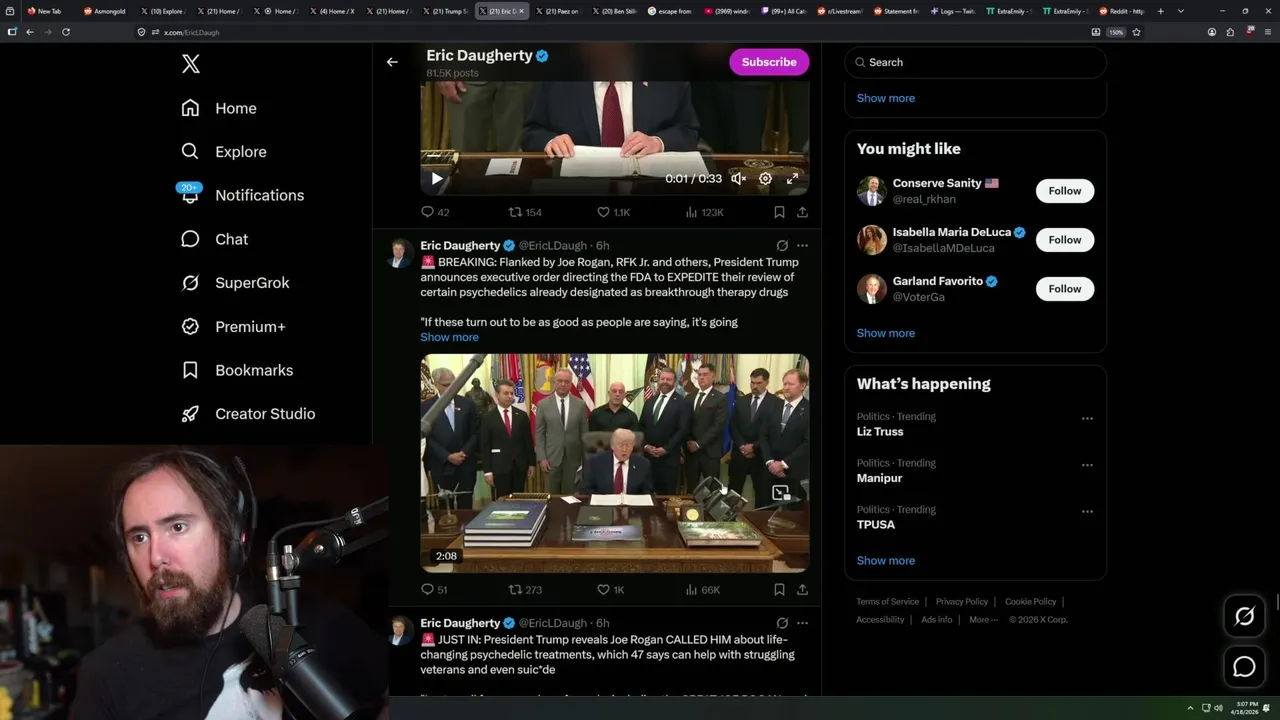
Task: Bookmark the BREAKING psychedelics post
Action: click(x=779, y=590)
